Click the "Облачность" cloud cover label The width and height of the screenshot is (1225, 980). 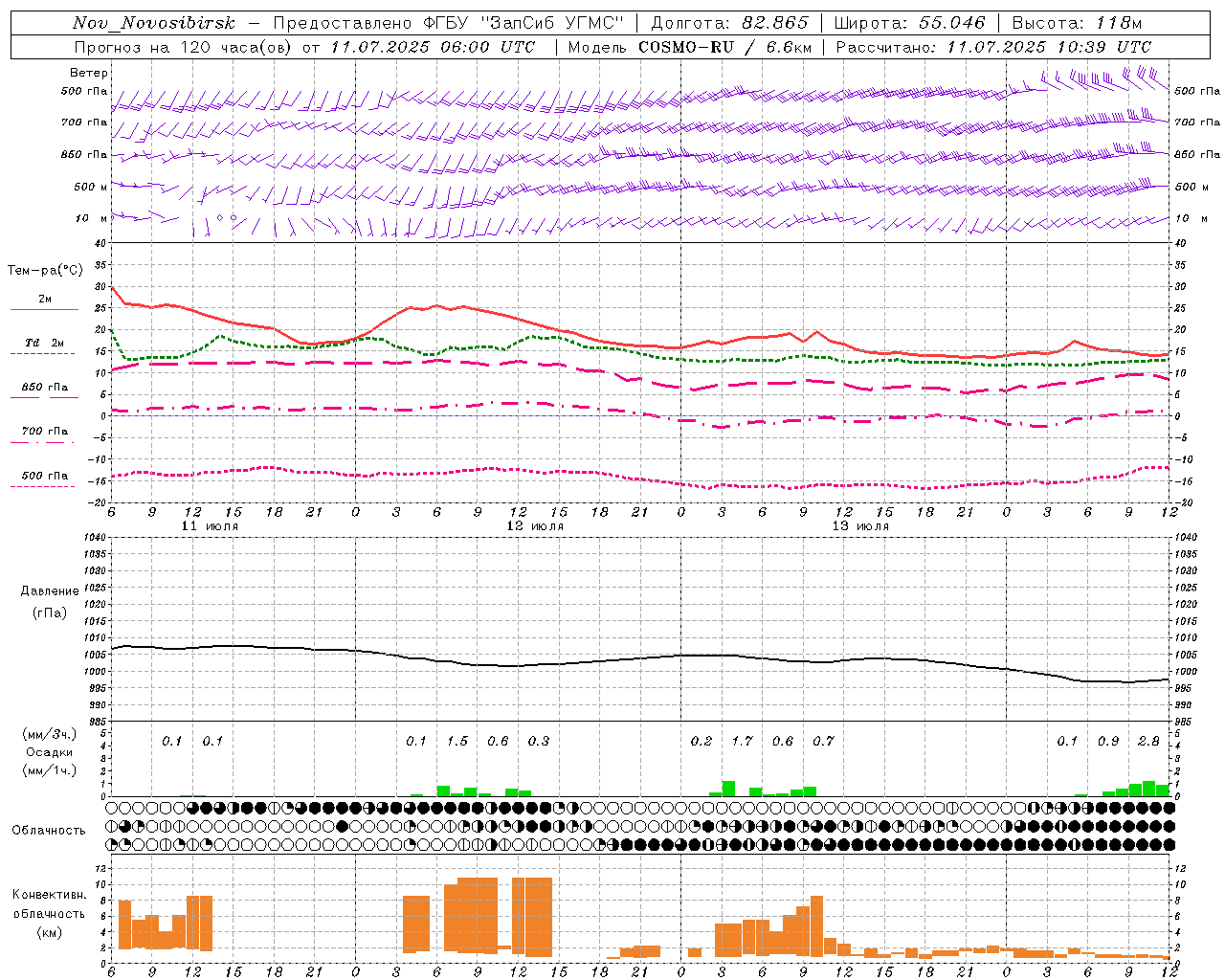[x=49, y=830]
